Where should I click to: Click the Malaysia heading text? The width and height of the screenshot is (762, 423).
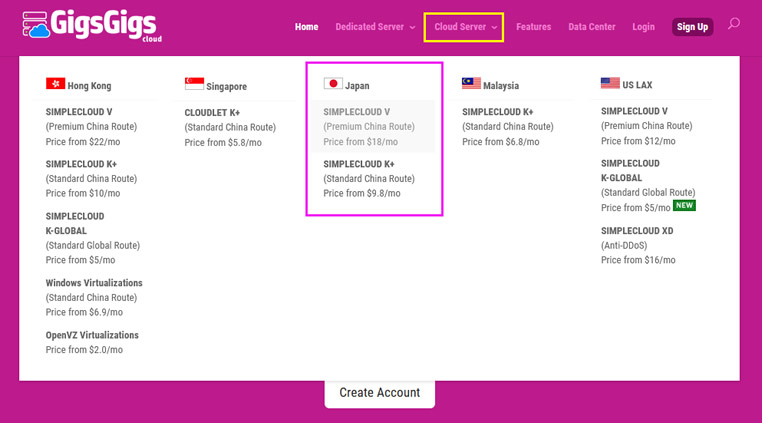501,86
